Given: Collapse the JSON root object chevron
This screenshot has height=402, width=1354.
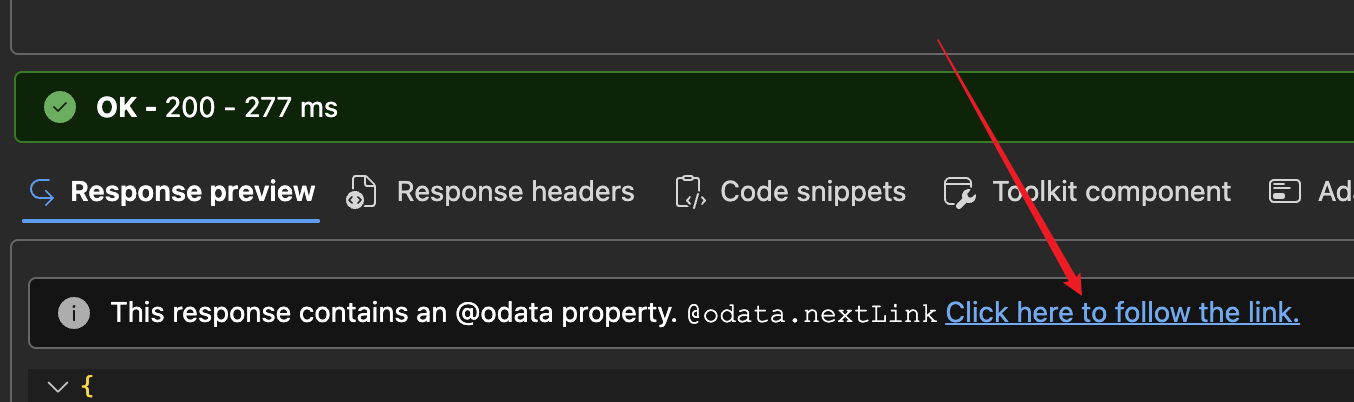Looking at the screenshot, I should pyautogui.click(x=58, y=386).
